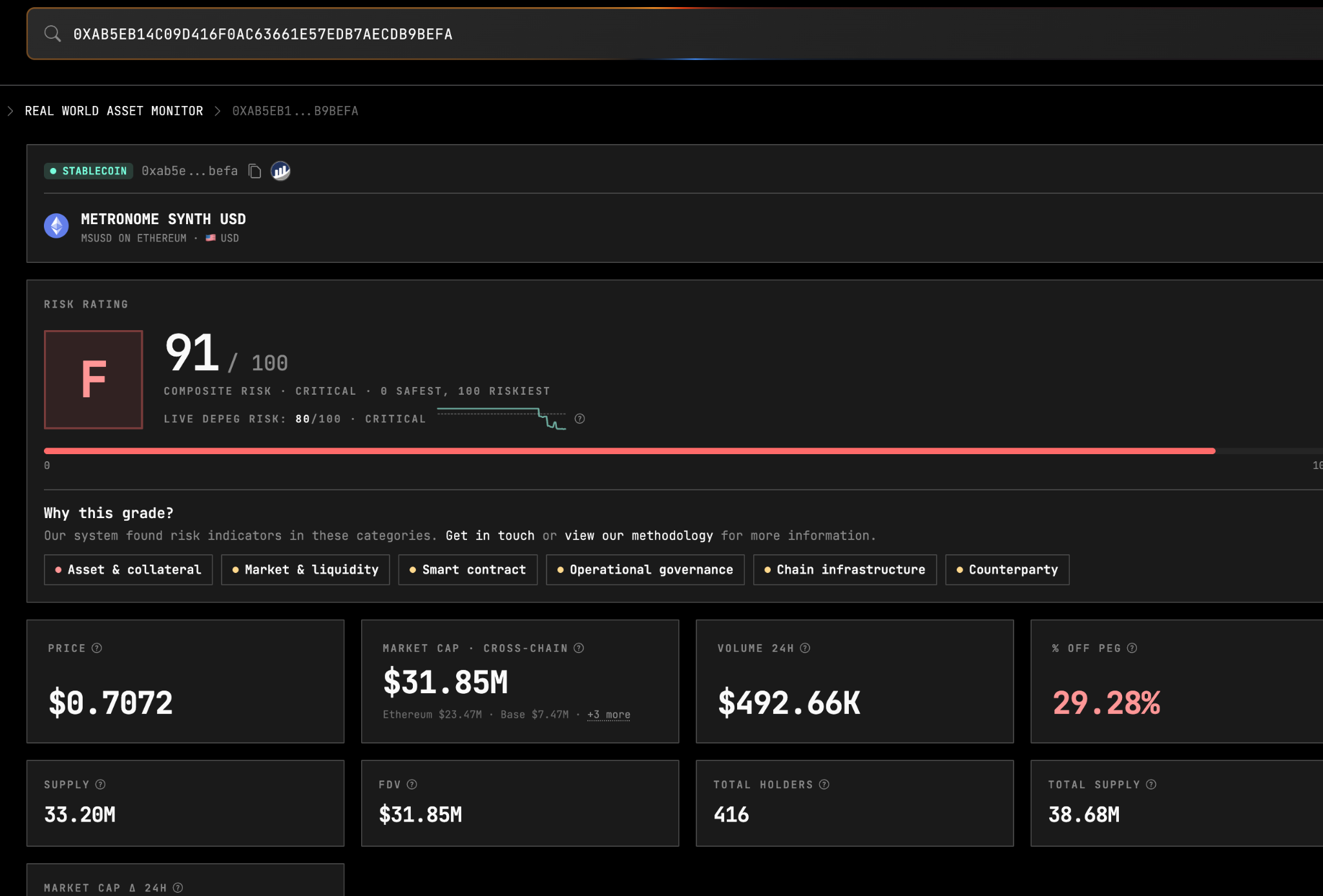Click the Ethereum $23.47M chain breakdown
Image resolution: width=1323 pixels, height=896 pixels.
(432, 714)
